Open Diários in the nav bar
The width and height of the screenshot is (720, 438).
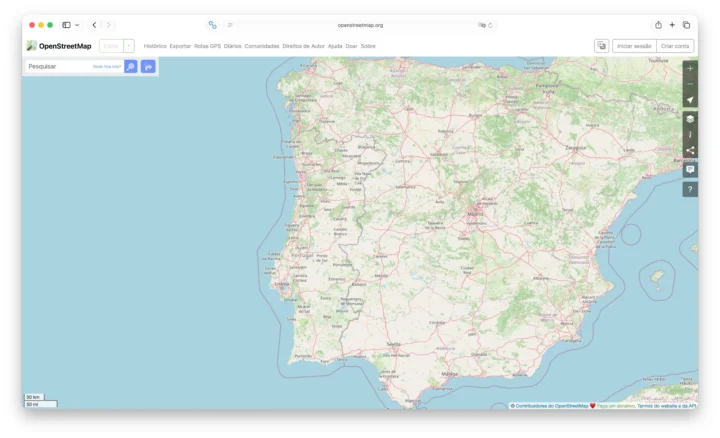click(232, 46)
